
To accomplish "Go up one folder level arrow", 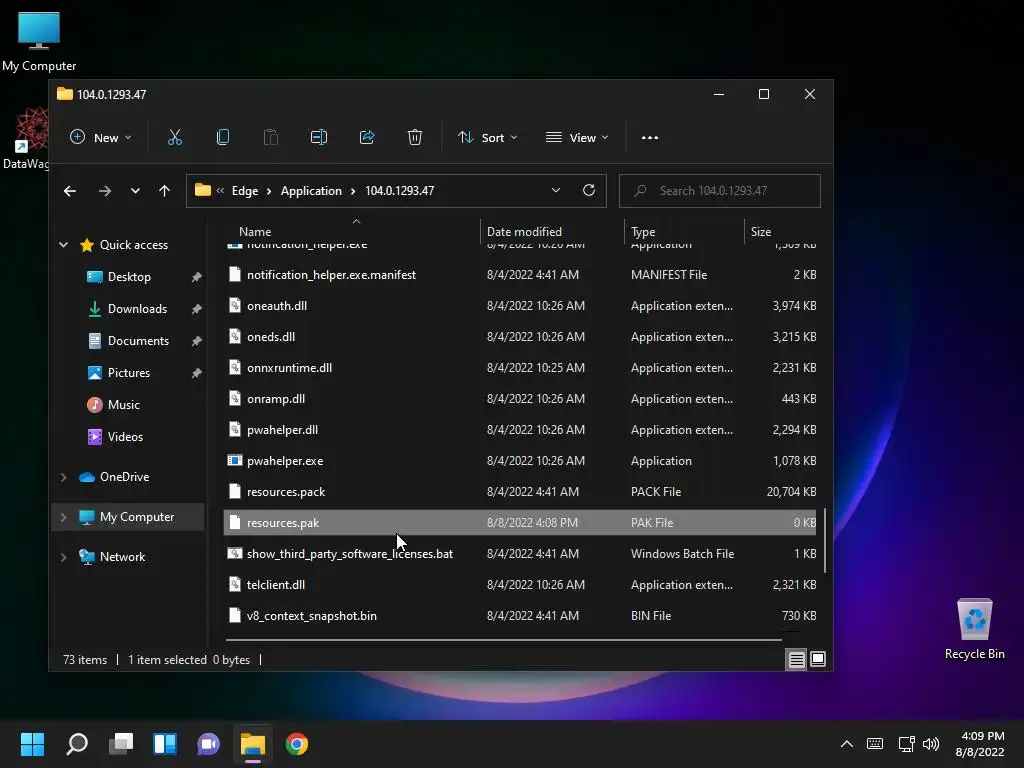I will 165,191.
